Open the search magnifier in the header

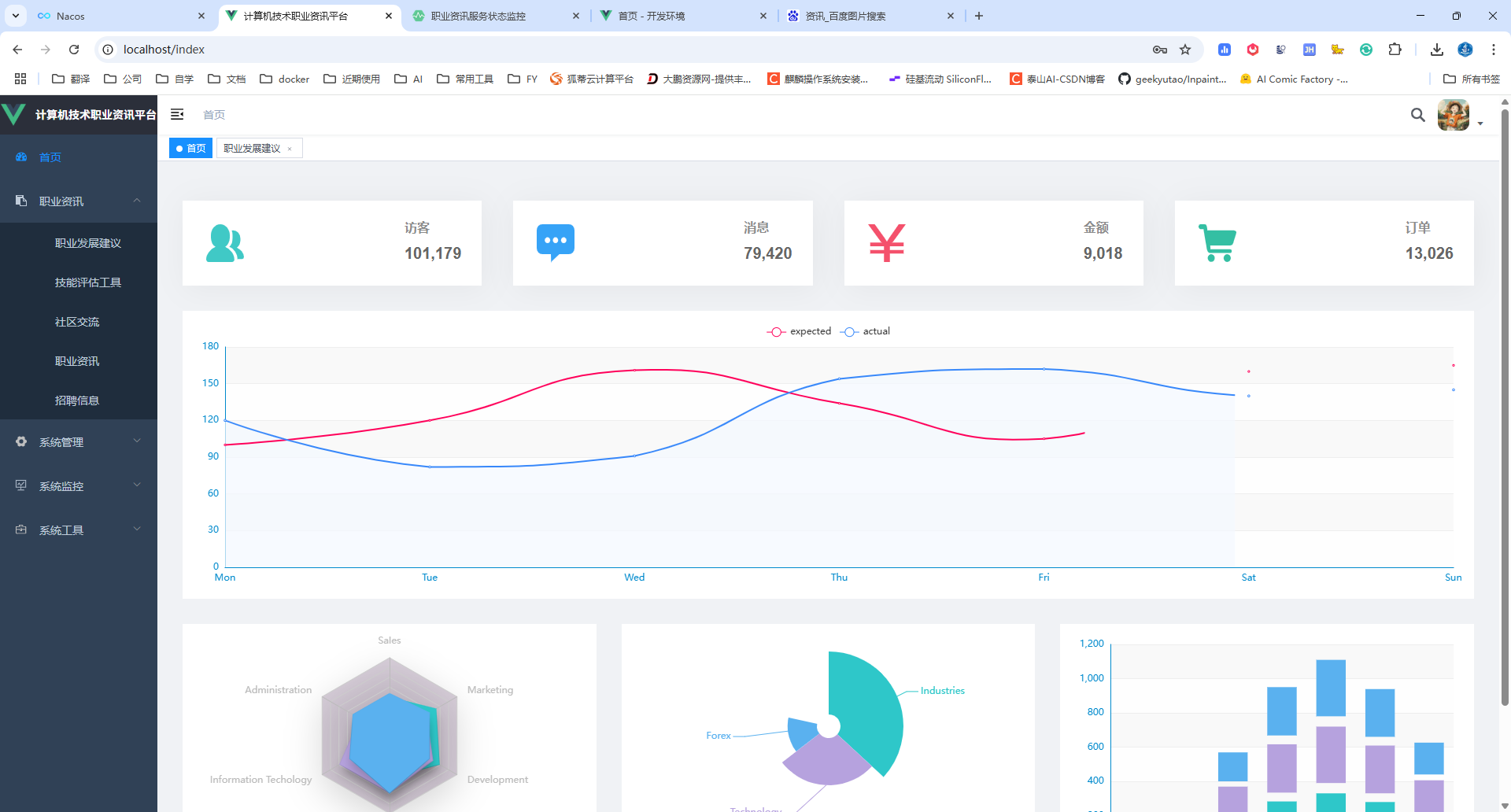coord(1417,115)
